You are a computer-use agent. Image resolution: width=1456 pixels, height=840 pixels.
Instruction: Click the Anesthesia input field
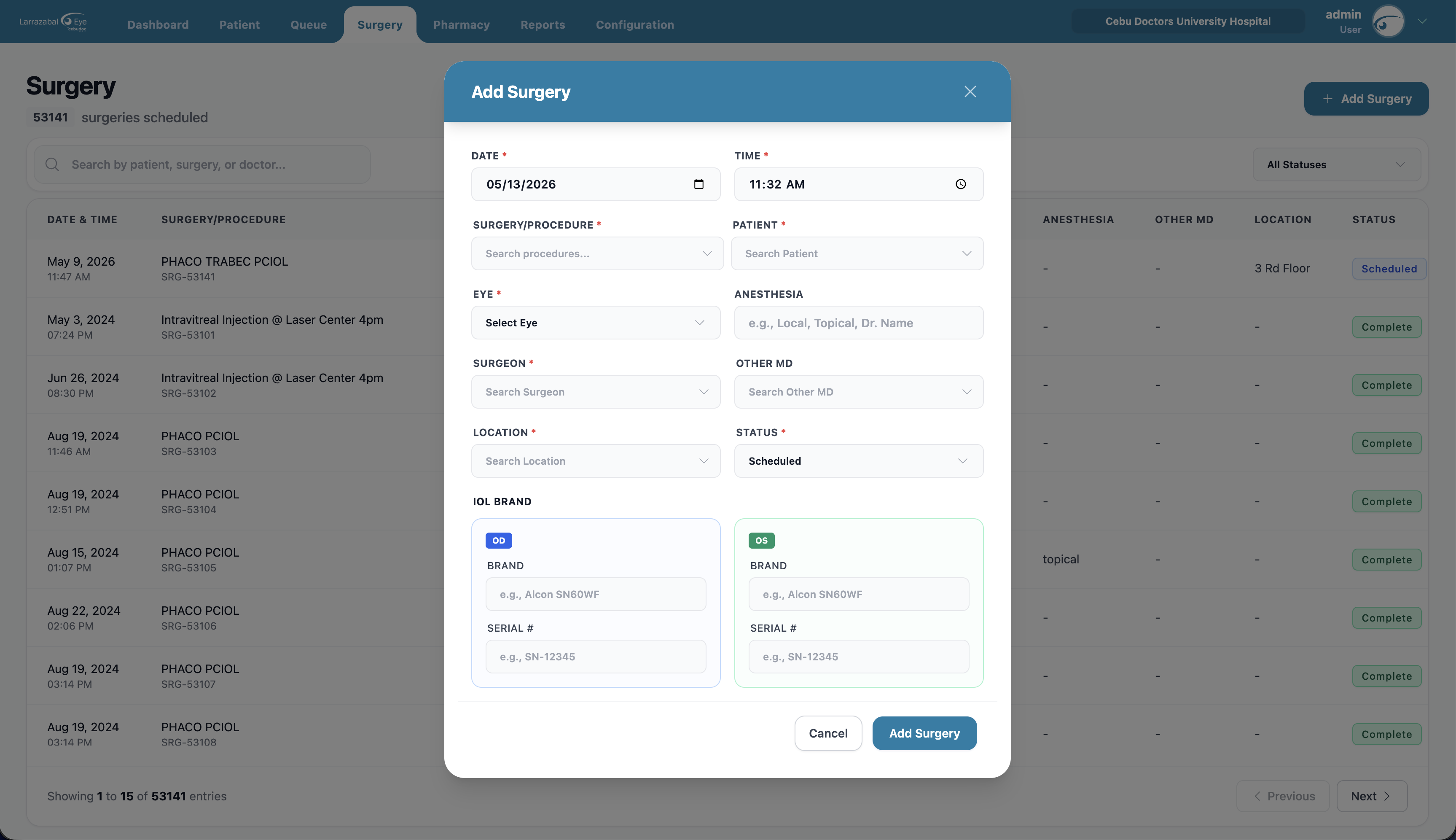pos(859,323)
